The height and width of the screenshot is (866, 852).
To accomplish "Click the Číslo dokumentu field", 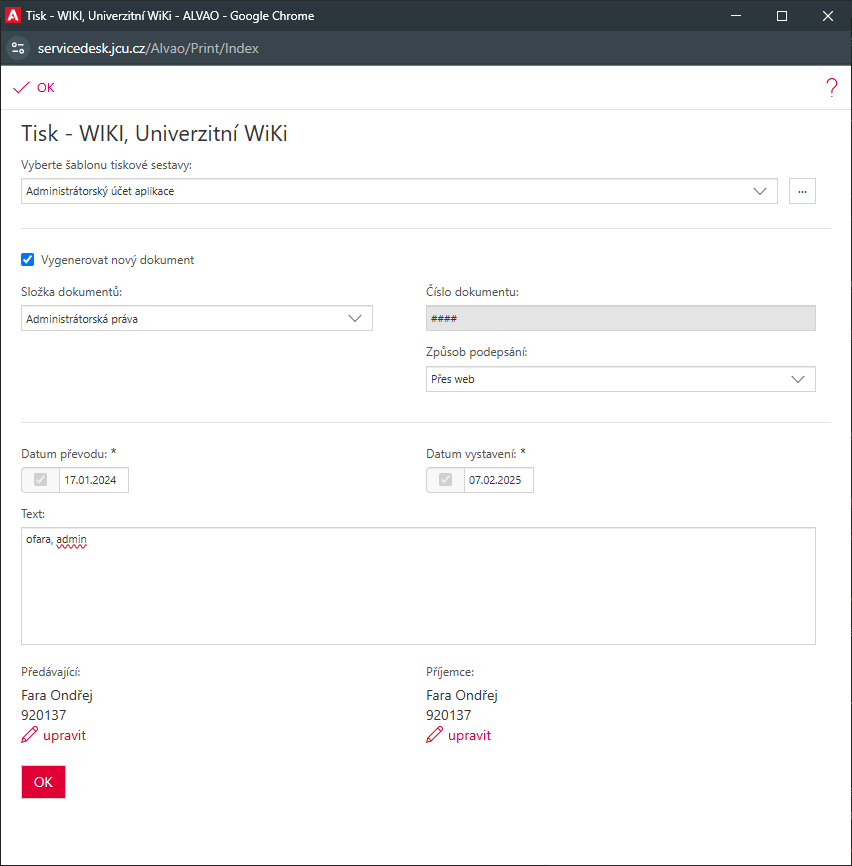I will point(620,318).
